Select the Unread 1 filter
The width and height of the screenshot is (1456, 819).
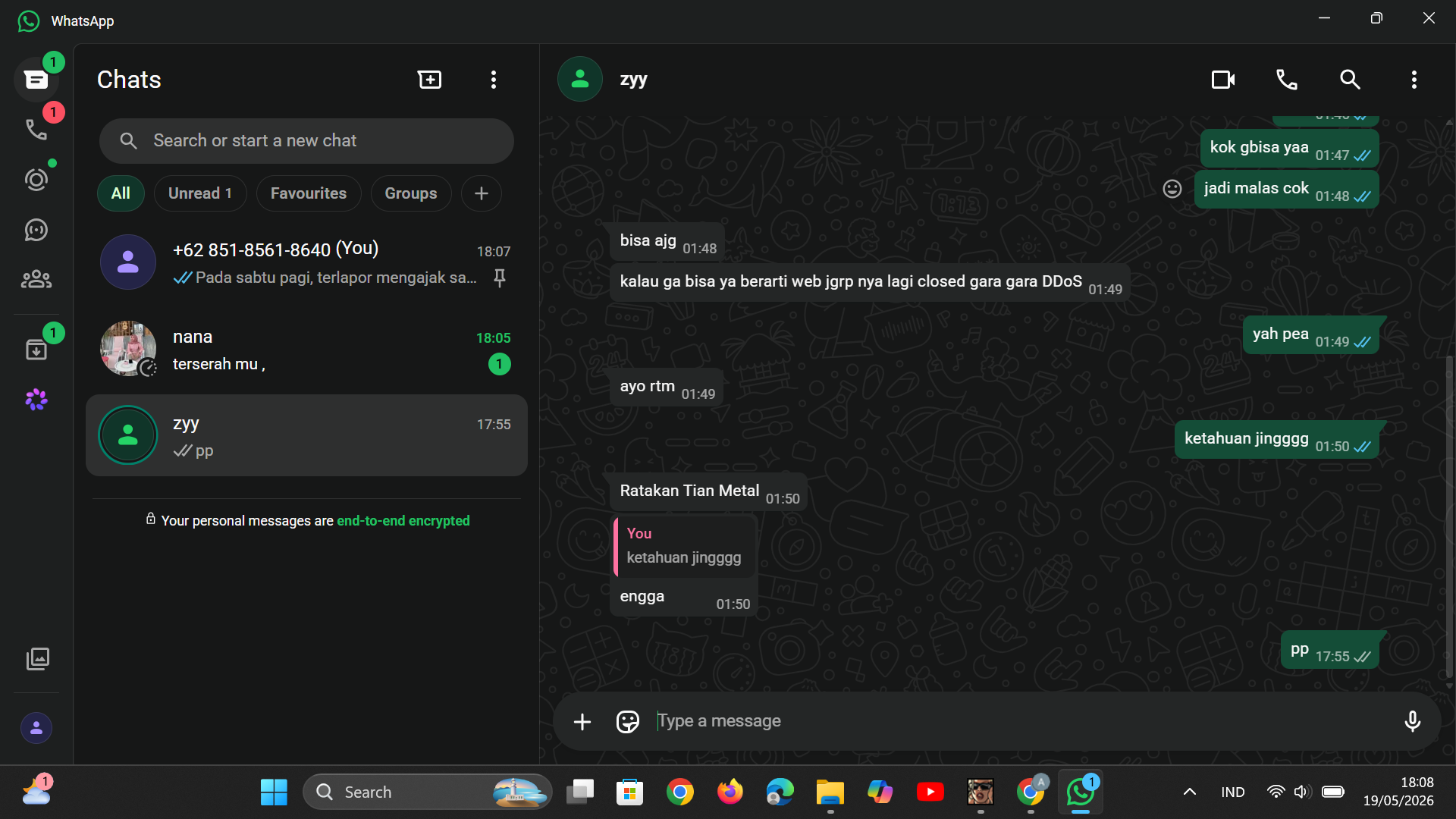[x=200, y=193]
